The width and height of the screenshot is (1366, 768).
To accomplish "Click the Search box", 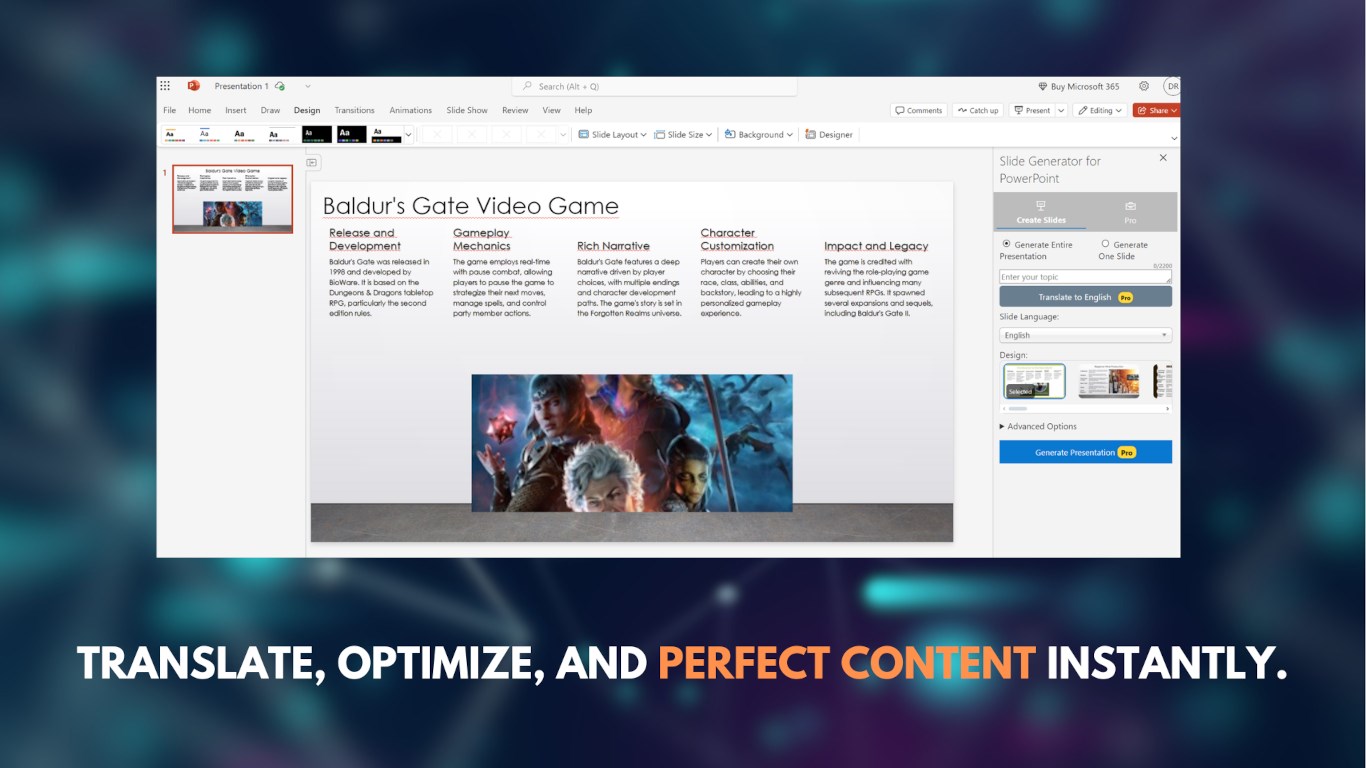I will [x=655, y=87].
